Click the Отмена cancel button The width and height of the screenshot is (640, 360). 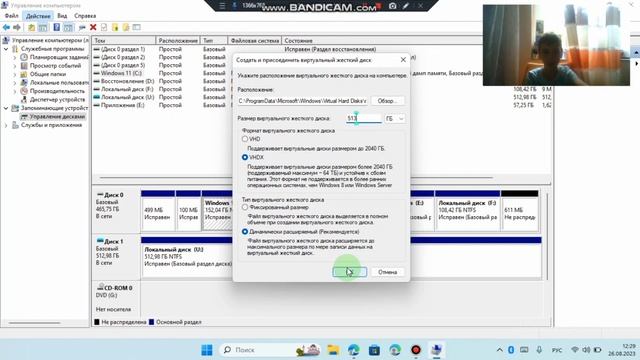tap(387, 272)
